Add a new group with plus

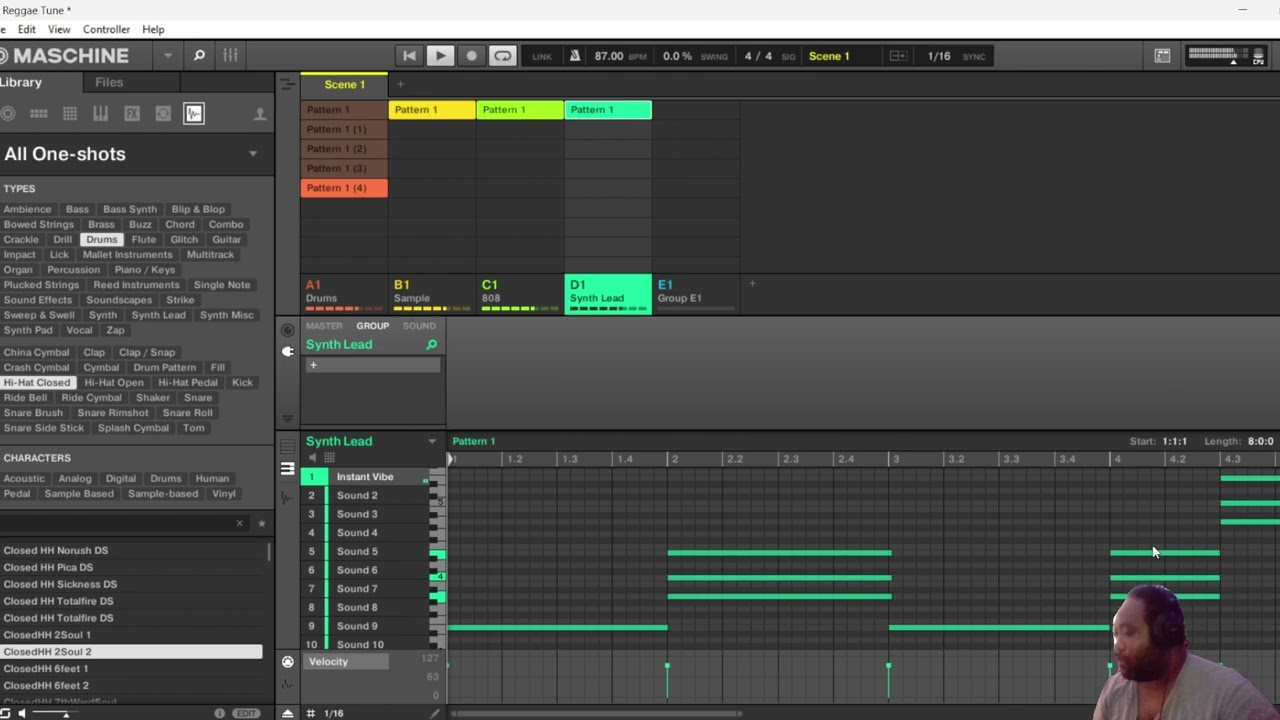coord(752,284)
